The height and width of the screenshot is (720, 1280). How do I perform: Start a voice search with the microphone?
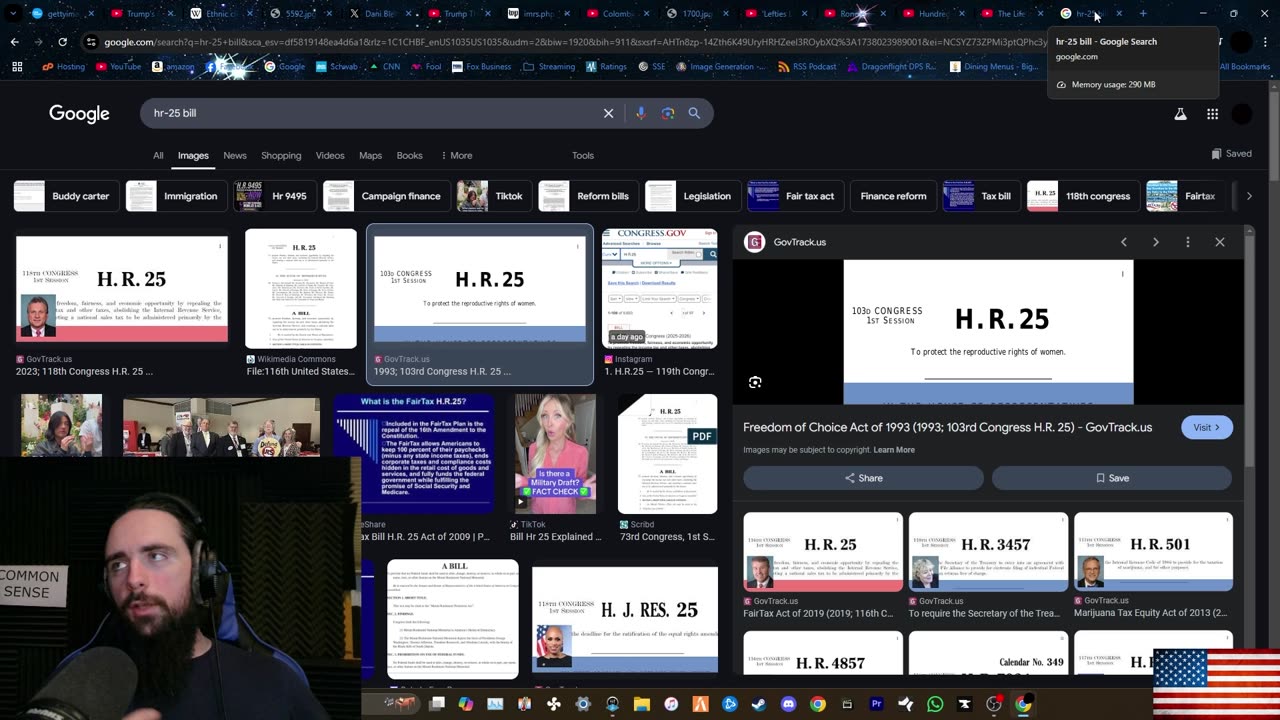pos(641,113)
